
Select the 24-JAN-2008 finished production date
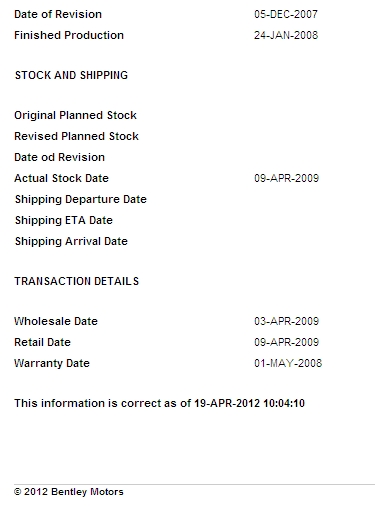pyautogui.click(x=286, y=35)
